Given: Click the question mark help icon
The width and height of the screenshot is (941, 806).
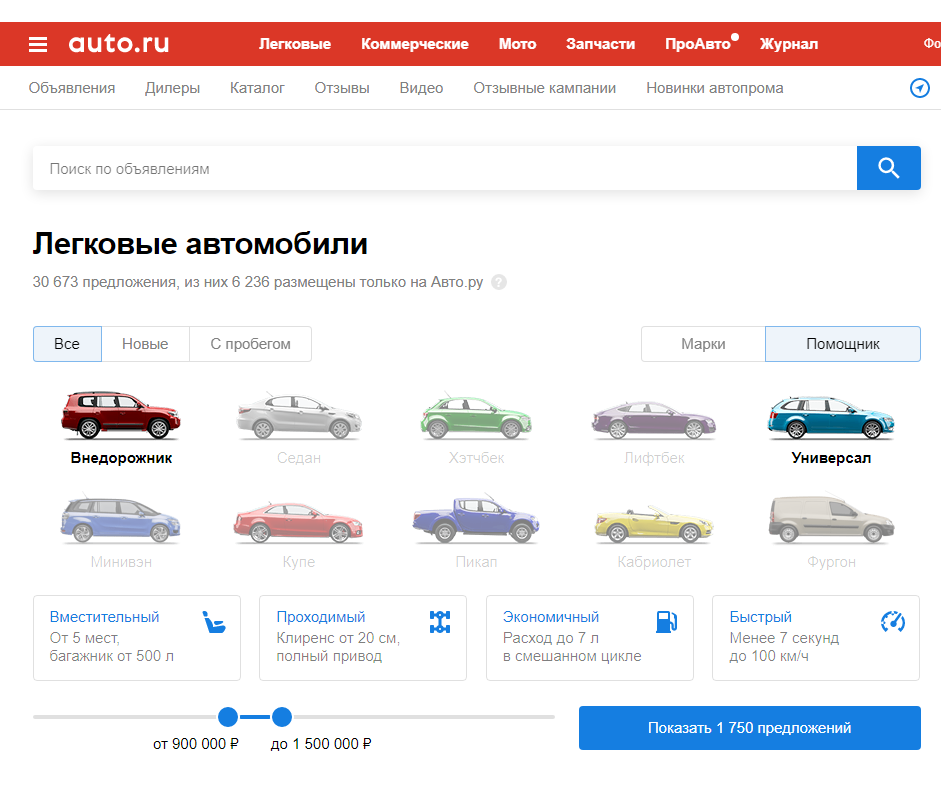Looking at the screenshot, I should pyautogui.click(x=498, y=283).
